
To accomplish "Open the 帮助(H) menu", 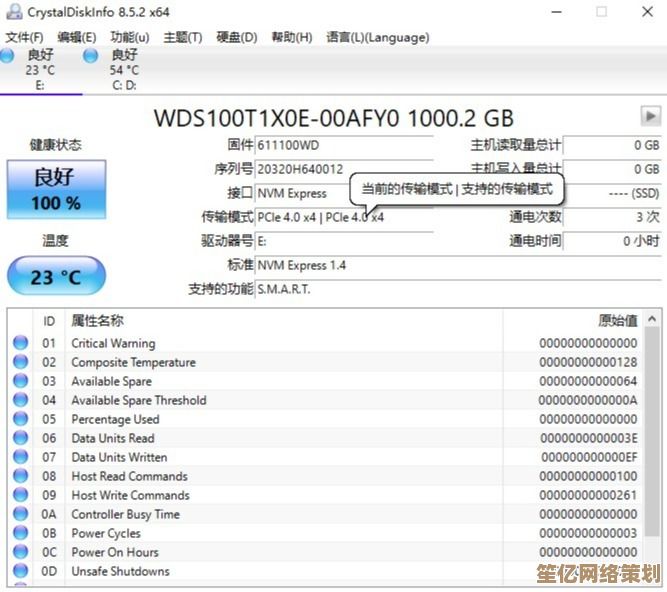I will click(292, 37).
